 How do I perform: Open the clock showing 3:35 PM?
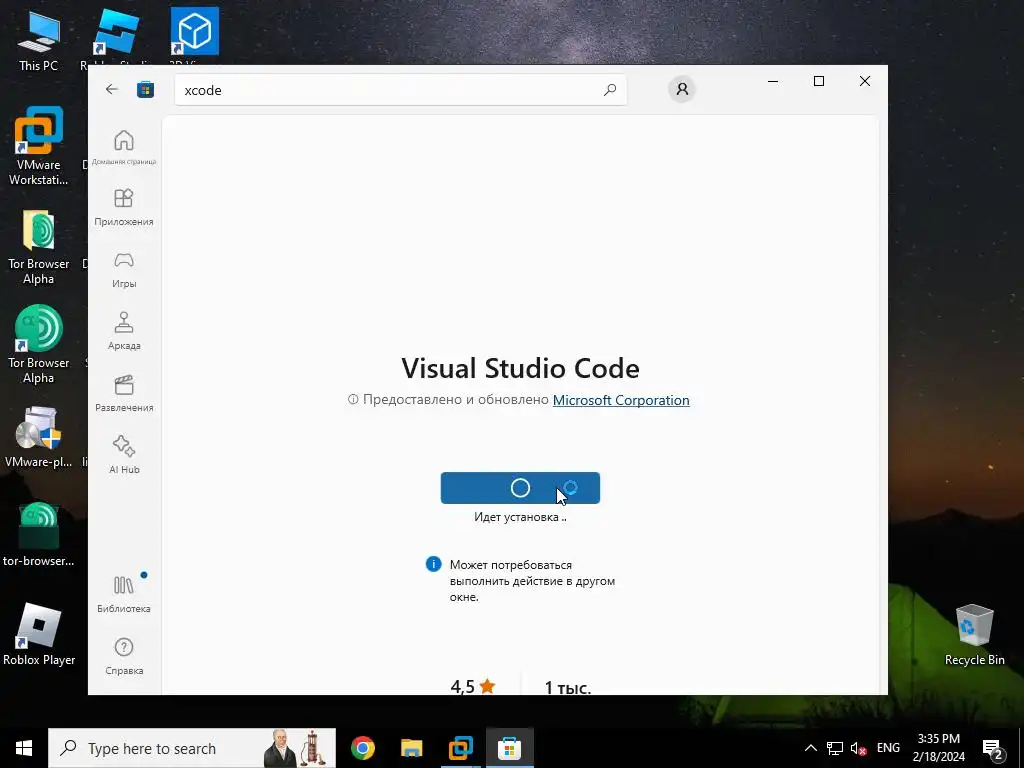click(x=938, y=748)
